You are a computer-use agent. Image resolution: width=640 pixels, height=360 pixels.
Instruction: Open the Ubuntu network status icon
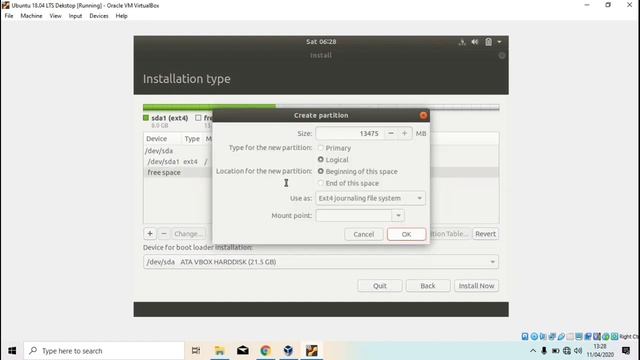pos(462,42)
